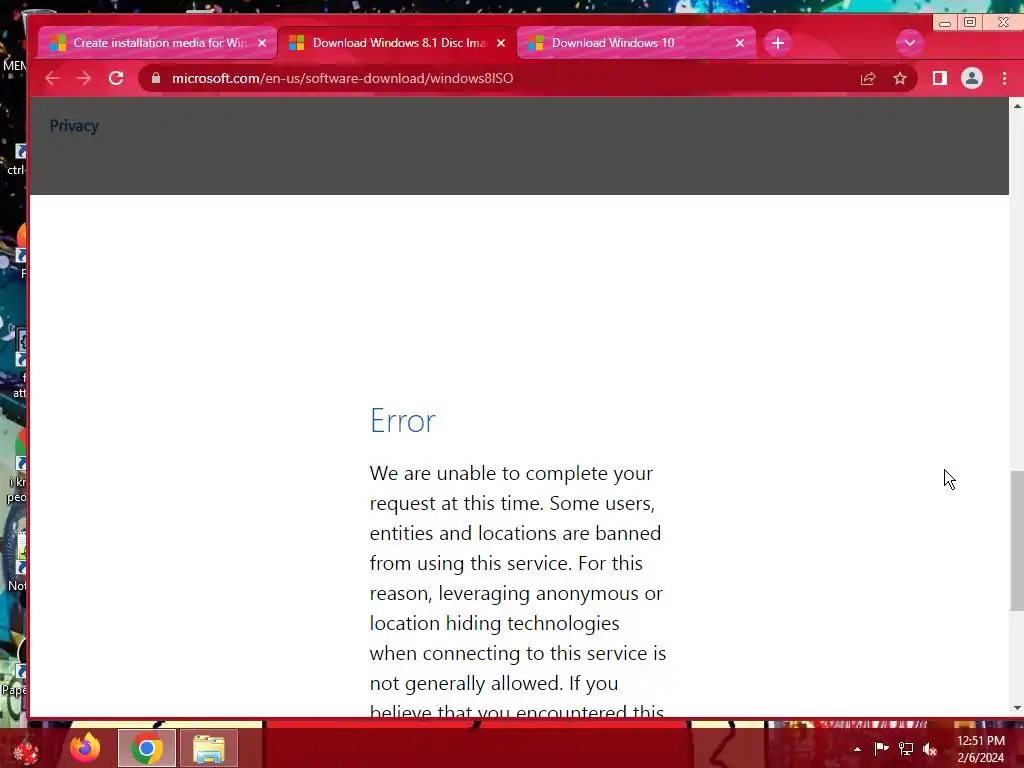The width and height of the screenshot is (1024, 768).
Task: Go forward with the forward arrow
Action: coord(84,78)
